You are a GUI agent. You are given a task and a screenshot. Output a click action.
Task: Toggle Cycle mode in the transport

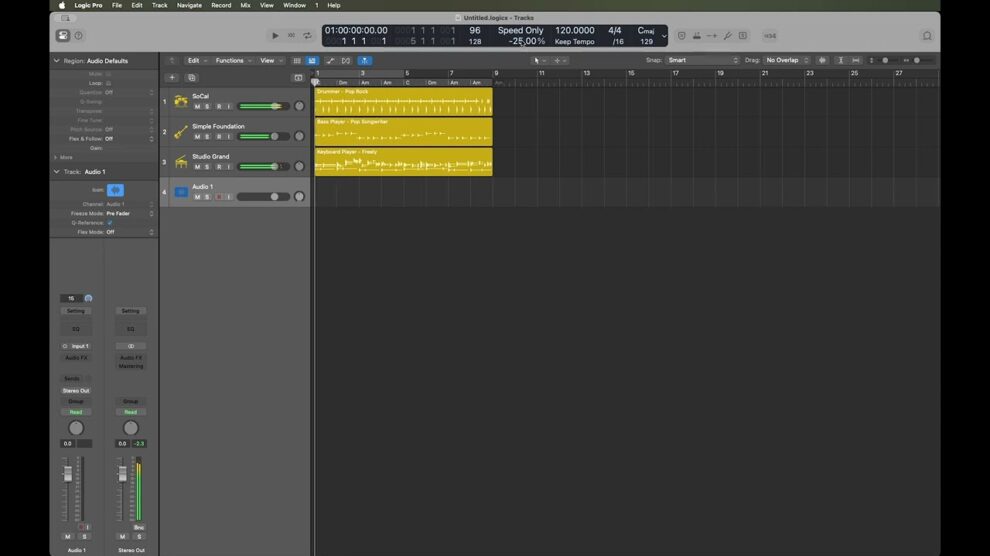(x=307, y=35)
